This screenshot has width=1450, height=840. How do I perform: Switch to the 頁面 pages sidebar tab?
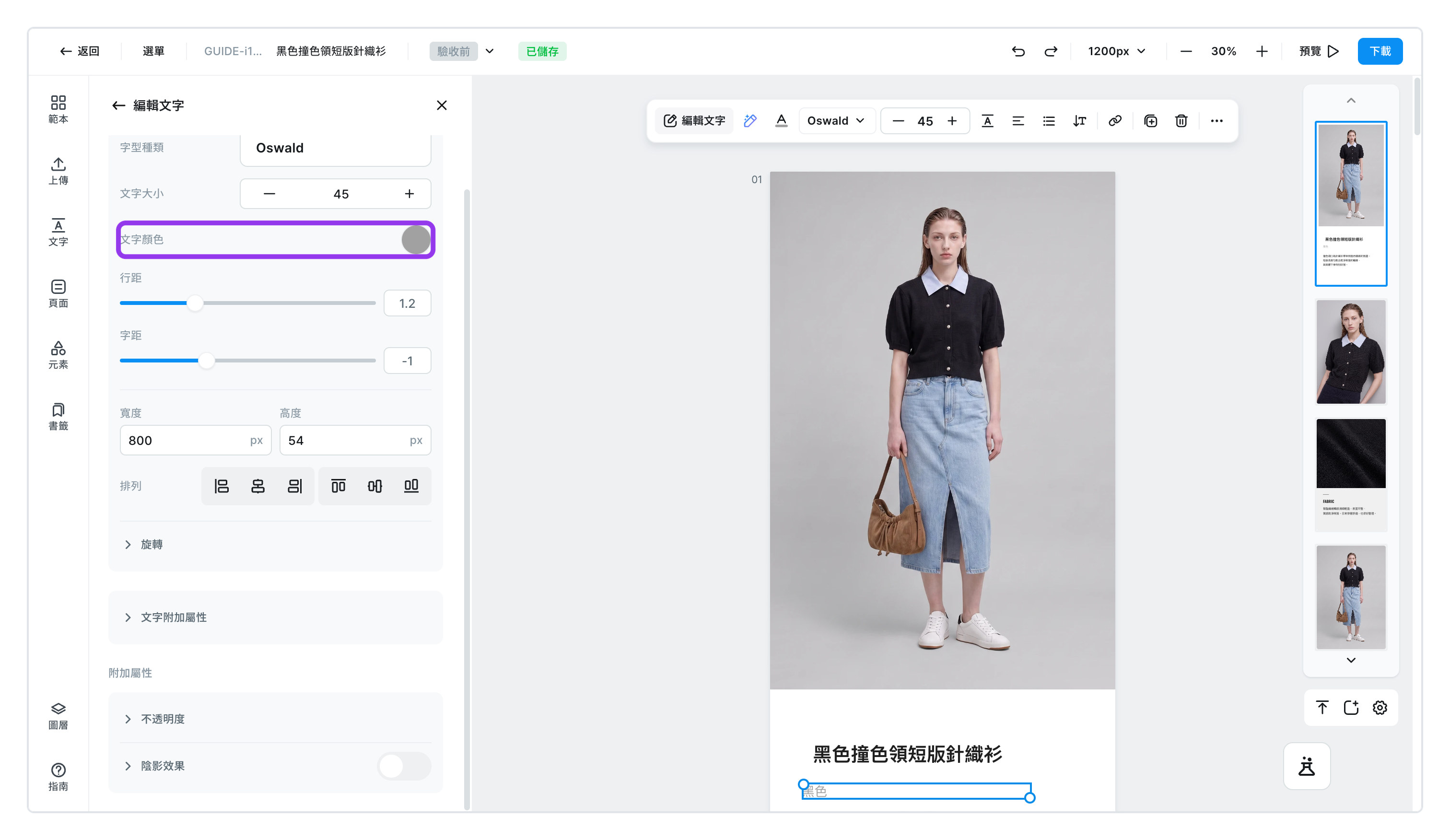click(58, 293)
